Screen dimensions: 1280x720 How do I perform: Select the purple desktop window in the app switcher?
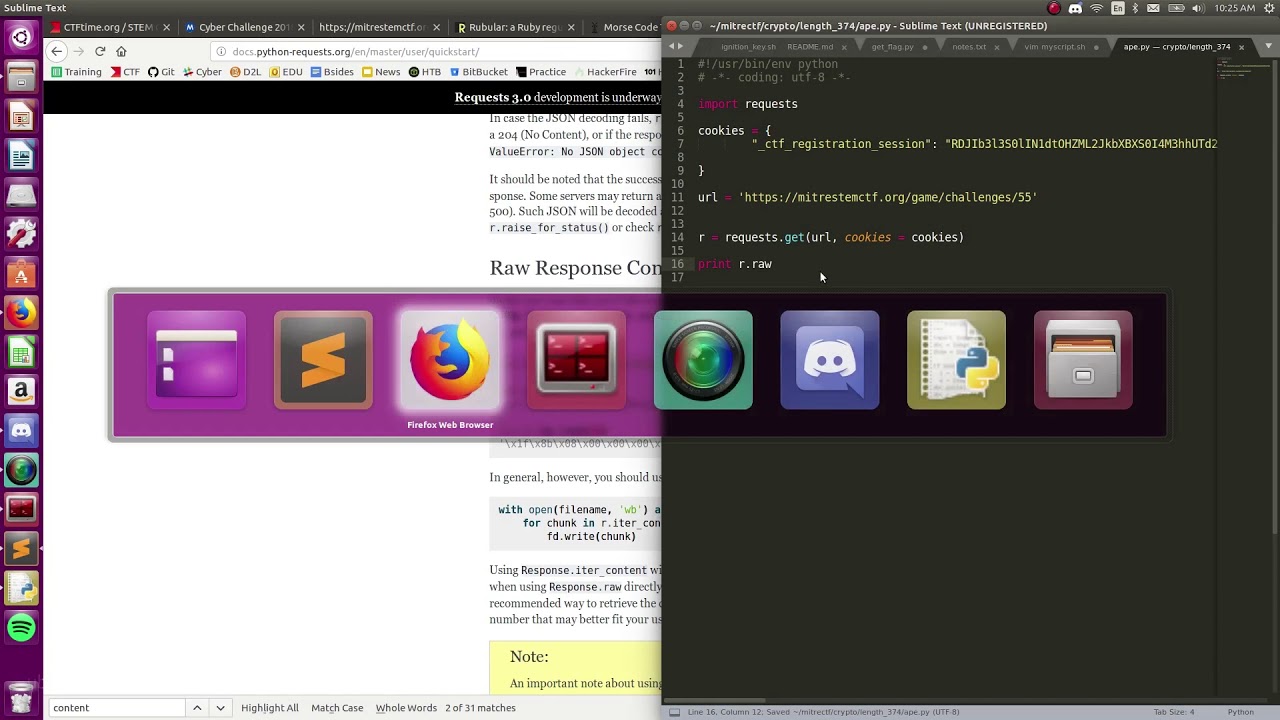196,360
